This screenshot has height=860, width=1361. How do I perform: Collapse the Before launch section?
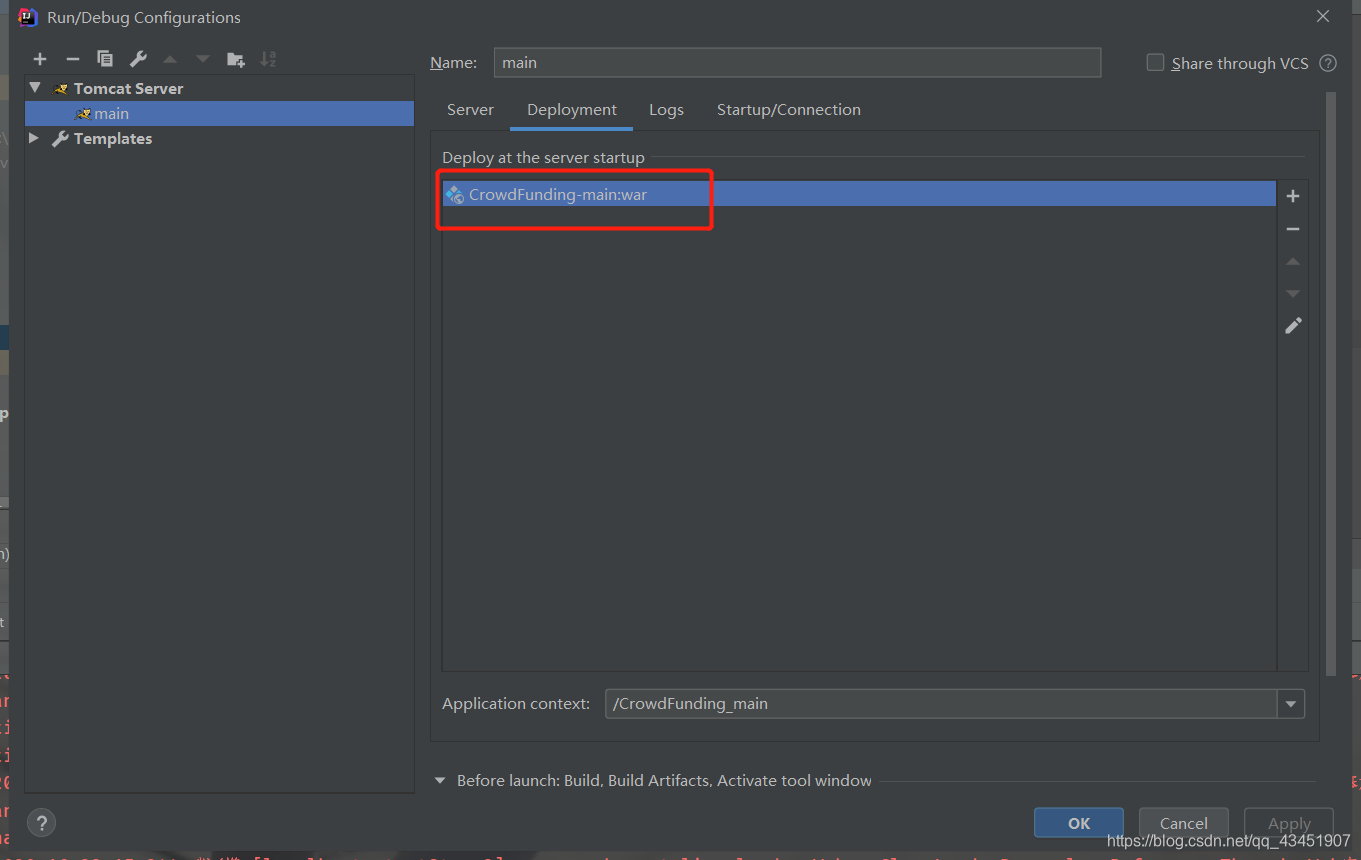click(440, 780)
